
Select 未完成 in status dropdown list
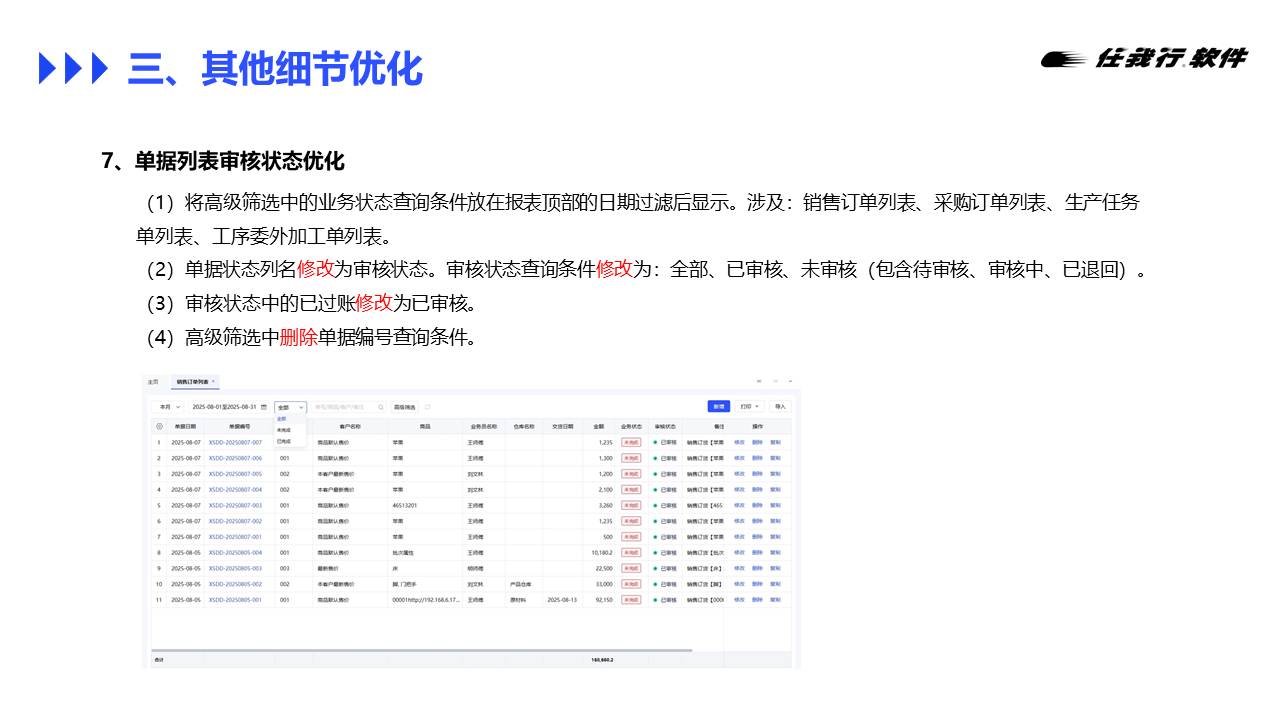pyautogui.click(x=283, y=430)
